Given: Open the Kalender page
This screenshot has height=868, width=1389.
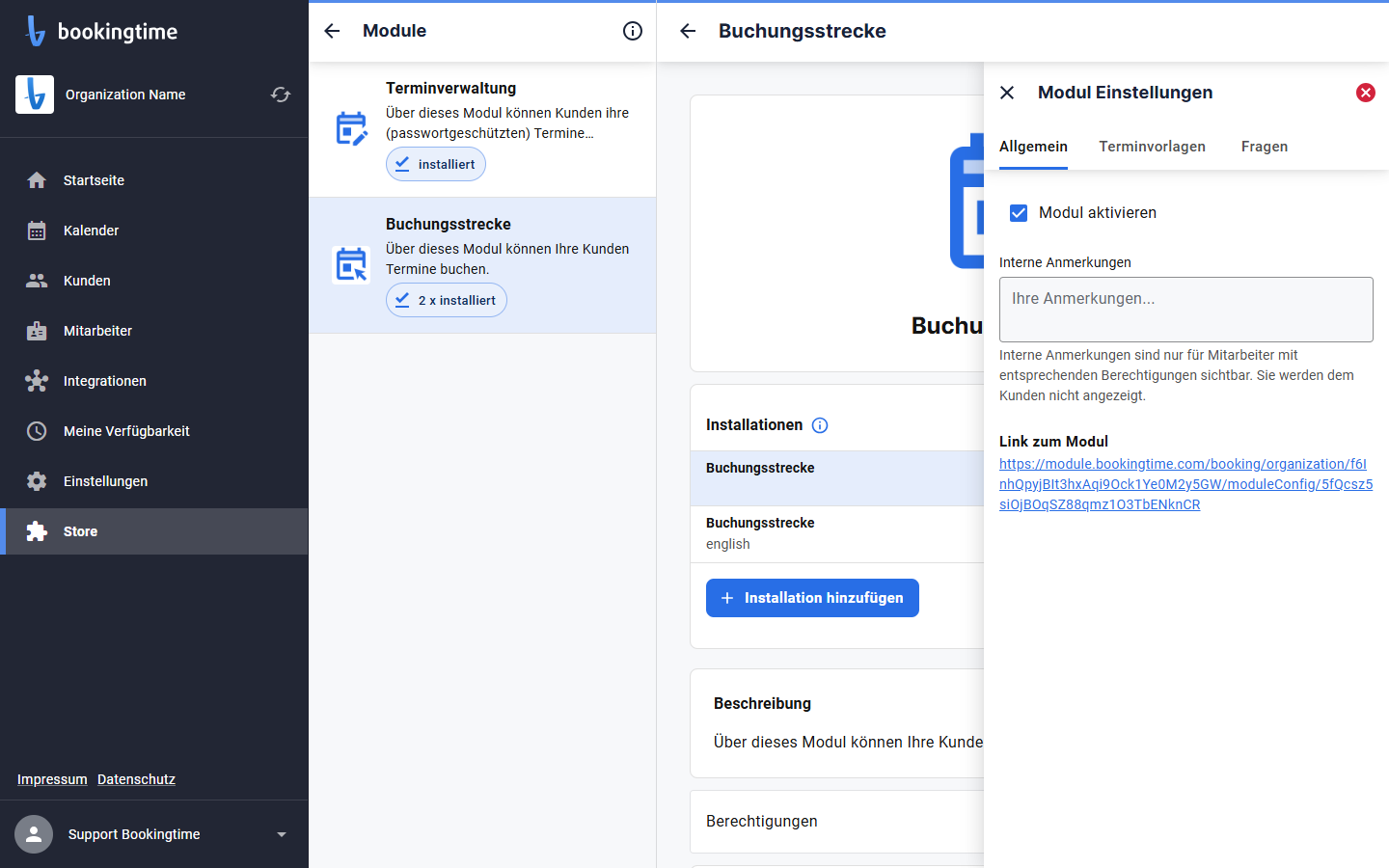Looking at the screenshot, I should click(x=154, y=231).
